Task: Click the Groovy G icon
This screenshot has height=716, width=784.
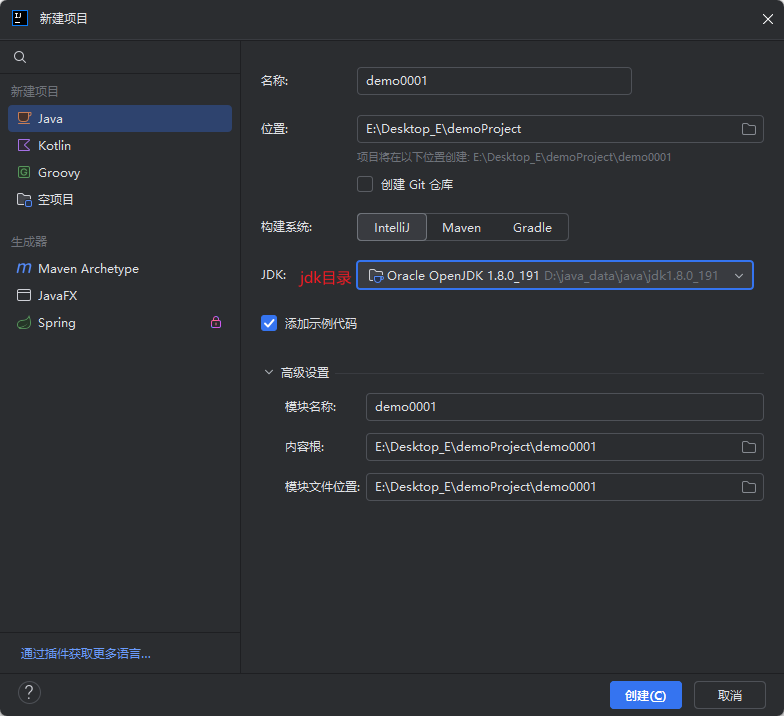Action: click(x=24, y=172)
